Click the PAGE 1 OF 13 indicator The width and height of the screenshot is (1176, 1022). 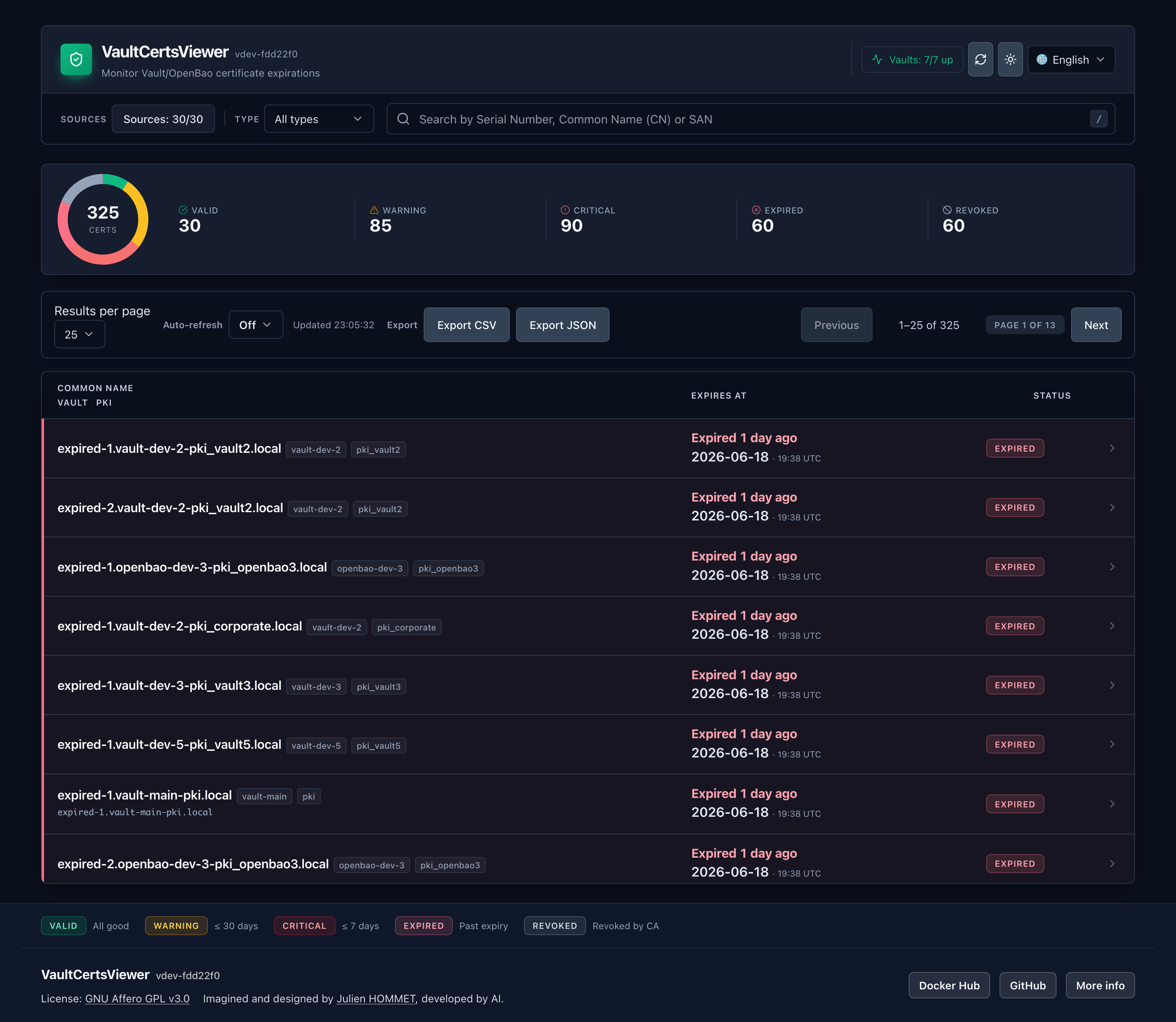(x=1024, y=325)
